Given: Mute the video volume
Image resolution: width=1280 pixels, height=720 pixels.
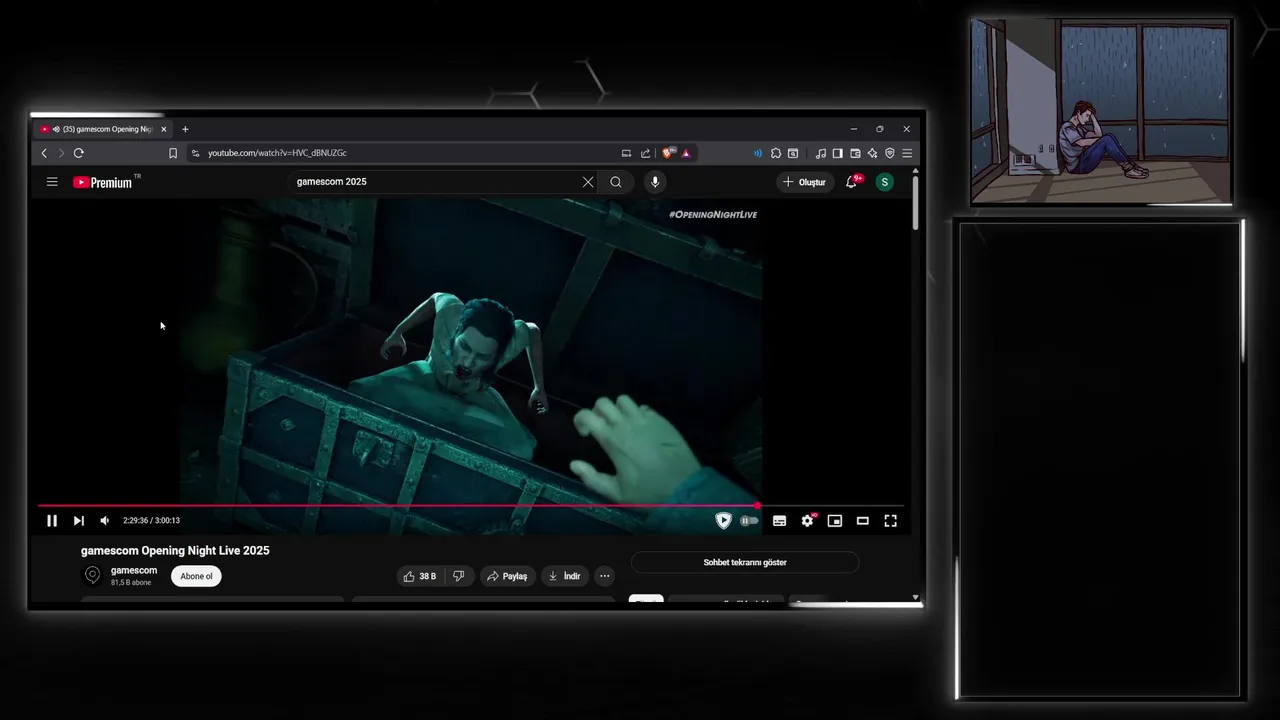Looking at the screenshot, I should tap(104, 521).
